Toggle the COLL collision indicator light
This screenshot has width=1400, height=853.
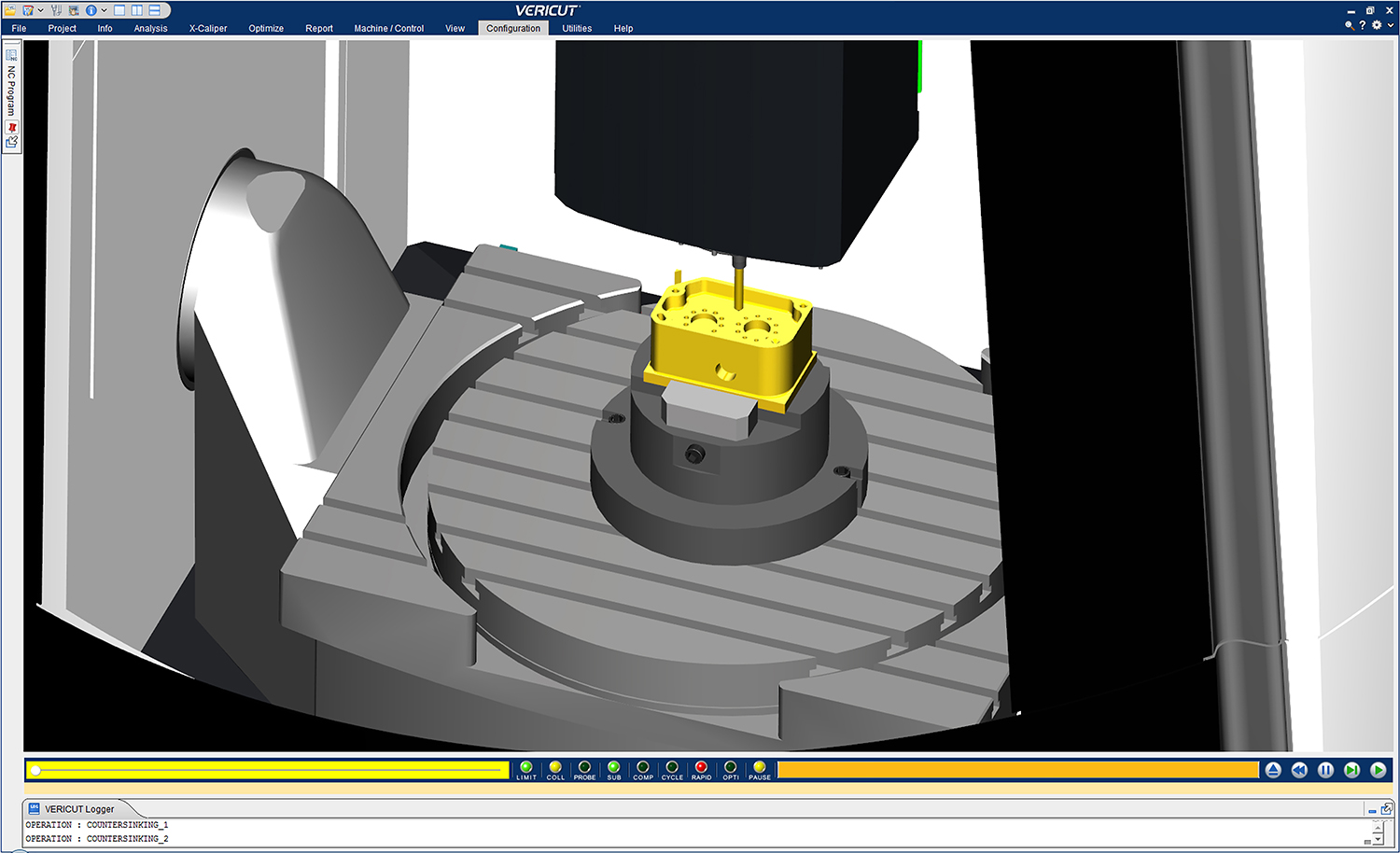[x=555, y=767]
